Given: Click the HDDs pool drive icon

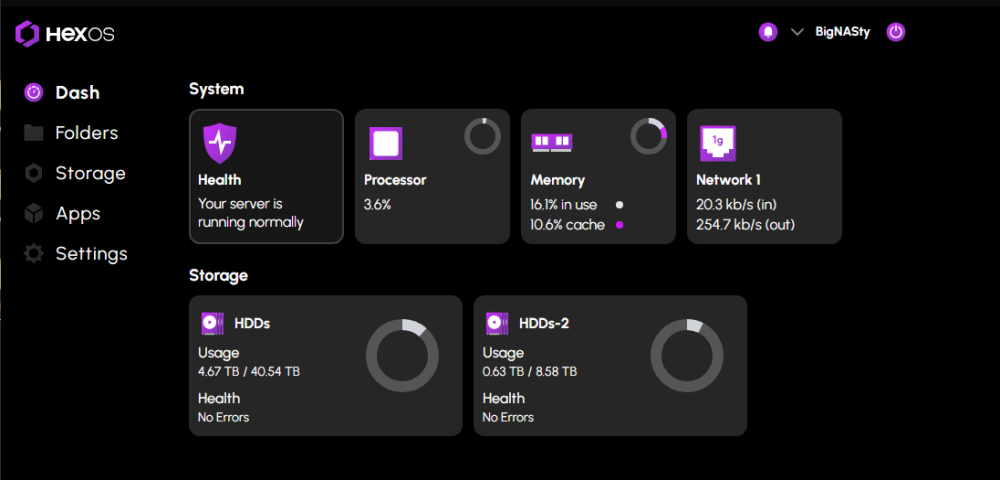Looking at the screenshot, I should (212, 323).
